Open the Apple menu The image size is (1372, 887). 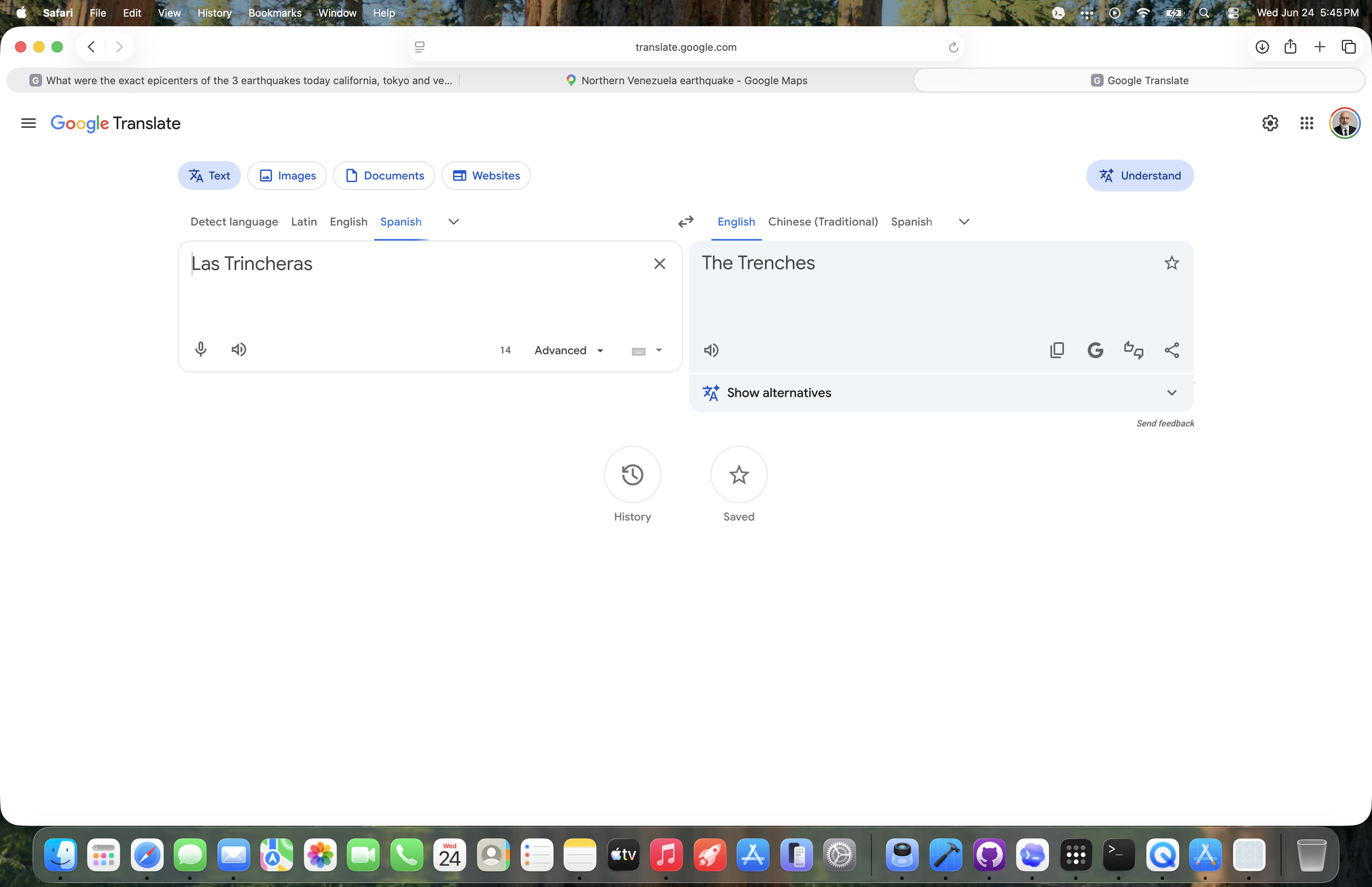[21, 13]
